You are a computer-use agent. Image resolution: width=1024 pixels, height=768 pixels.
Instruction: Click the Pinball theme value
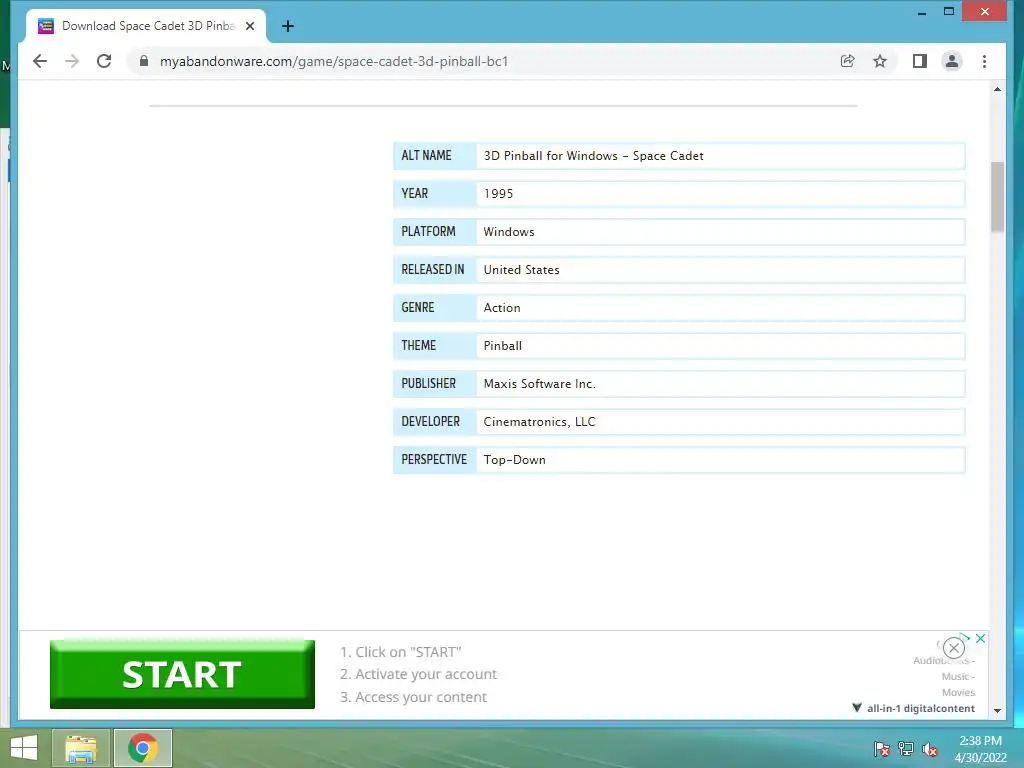pyautogui.click(x=502, y=345)
